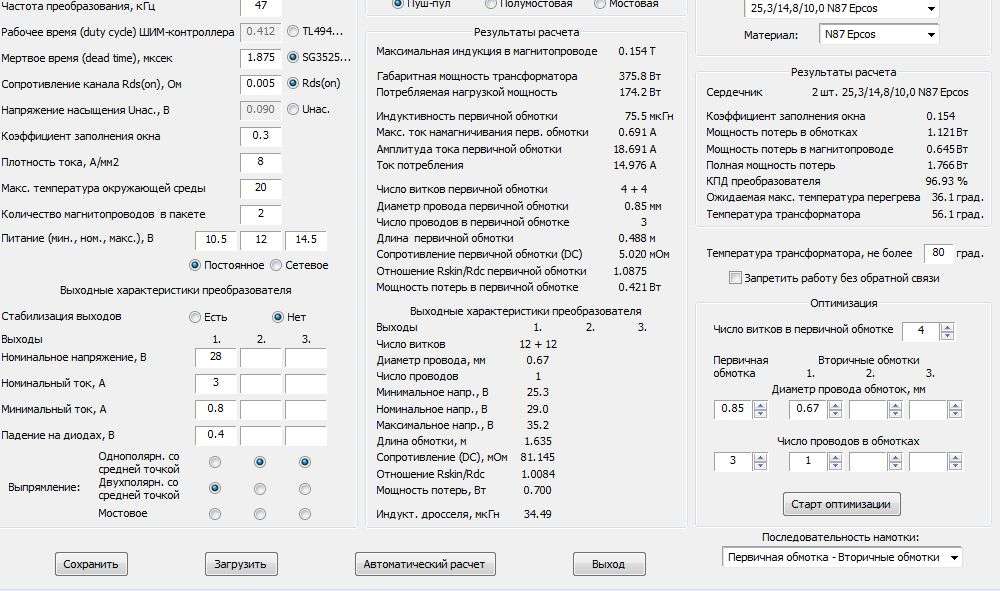Click the choke inductance value 34.49
The height and width of the screenshot is (591, 1000).
pos(538,514)
